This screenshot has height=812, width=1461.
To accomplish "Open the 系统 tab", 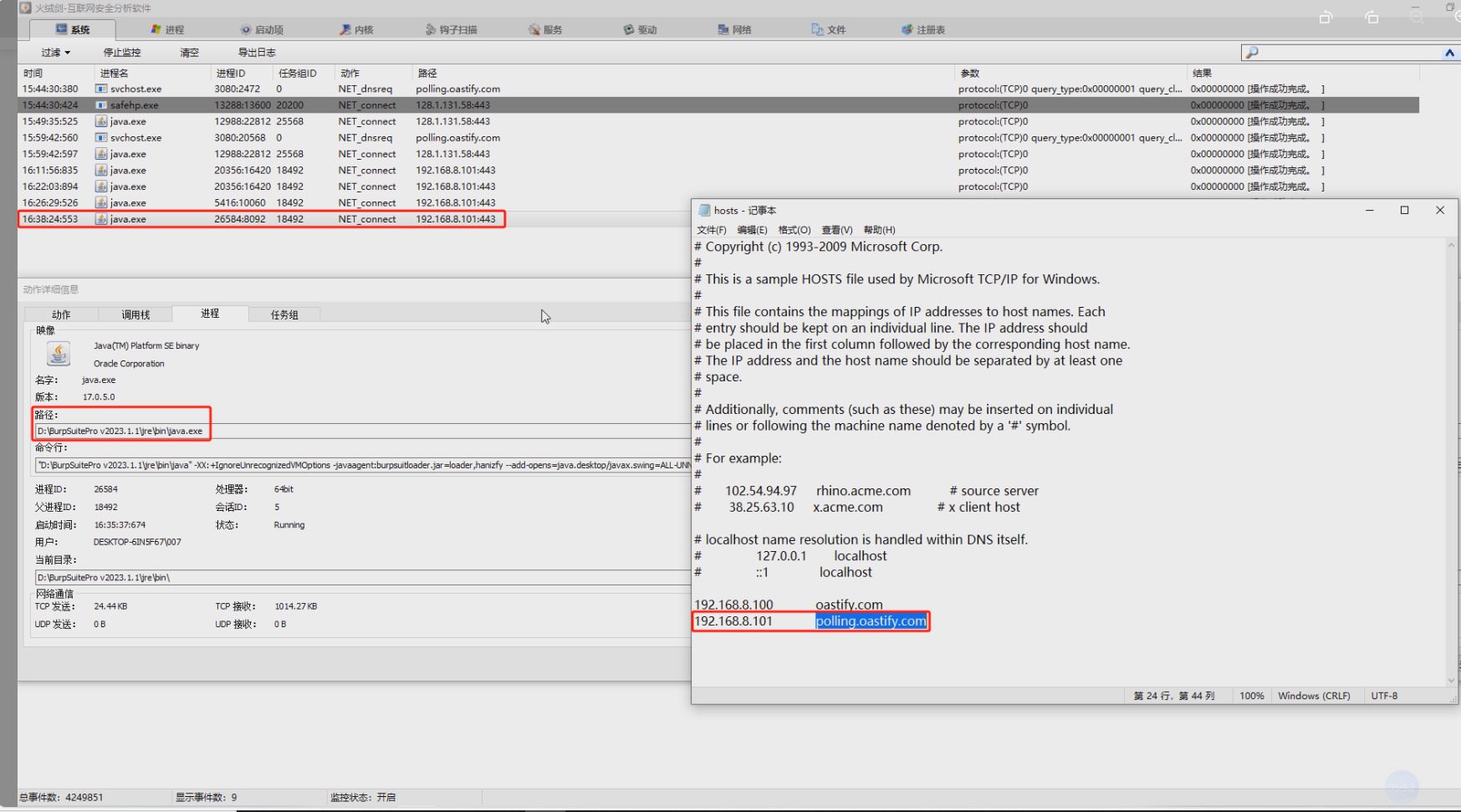I will 73,29.
